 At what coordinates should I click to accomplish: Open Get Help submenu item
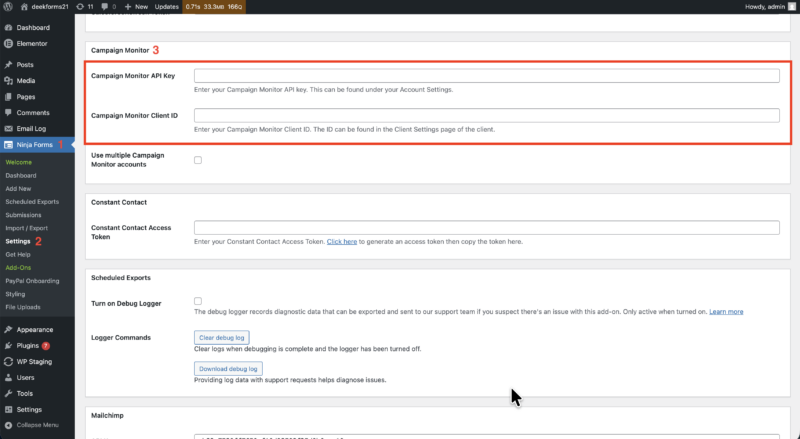(18, 255)
